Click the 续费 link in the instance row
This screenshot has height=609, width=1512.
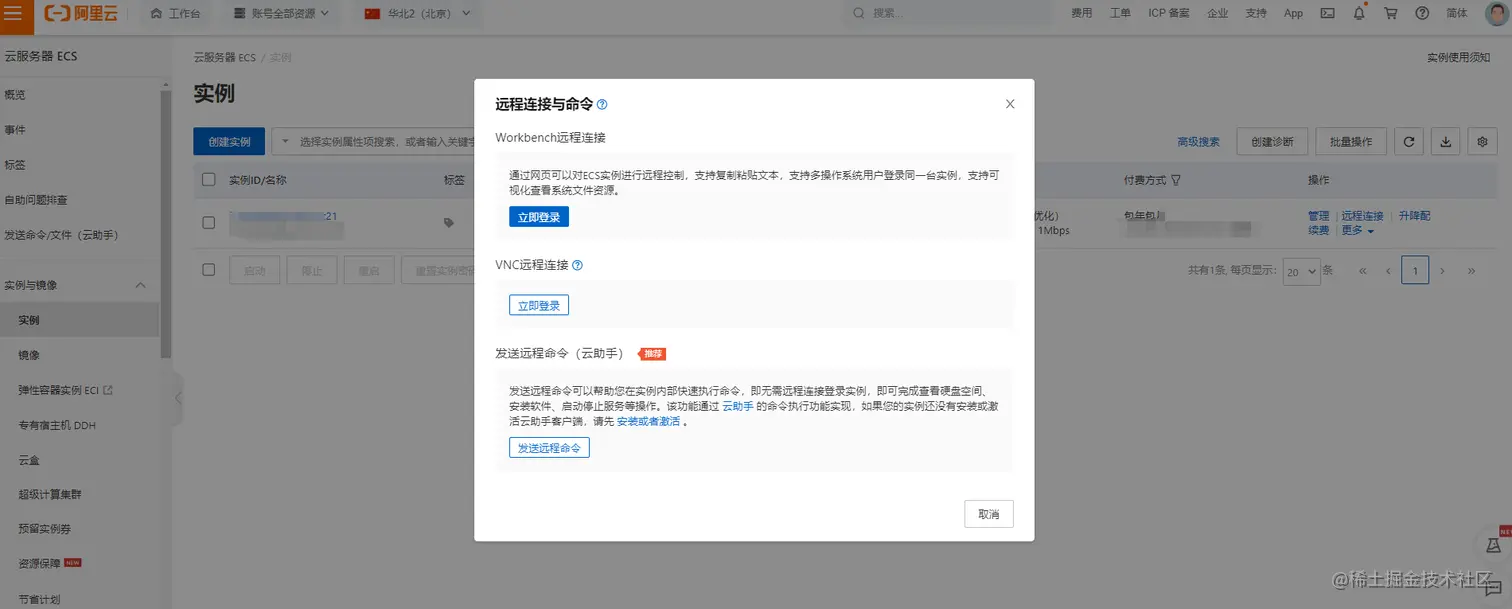[1319, 231]
